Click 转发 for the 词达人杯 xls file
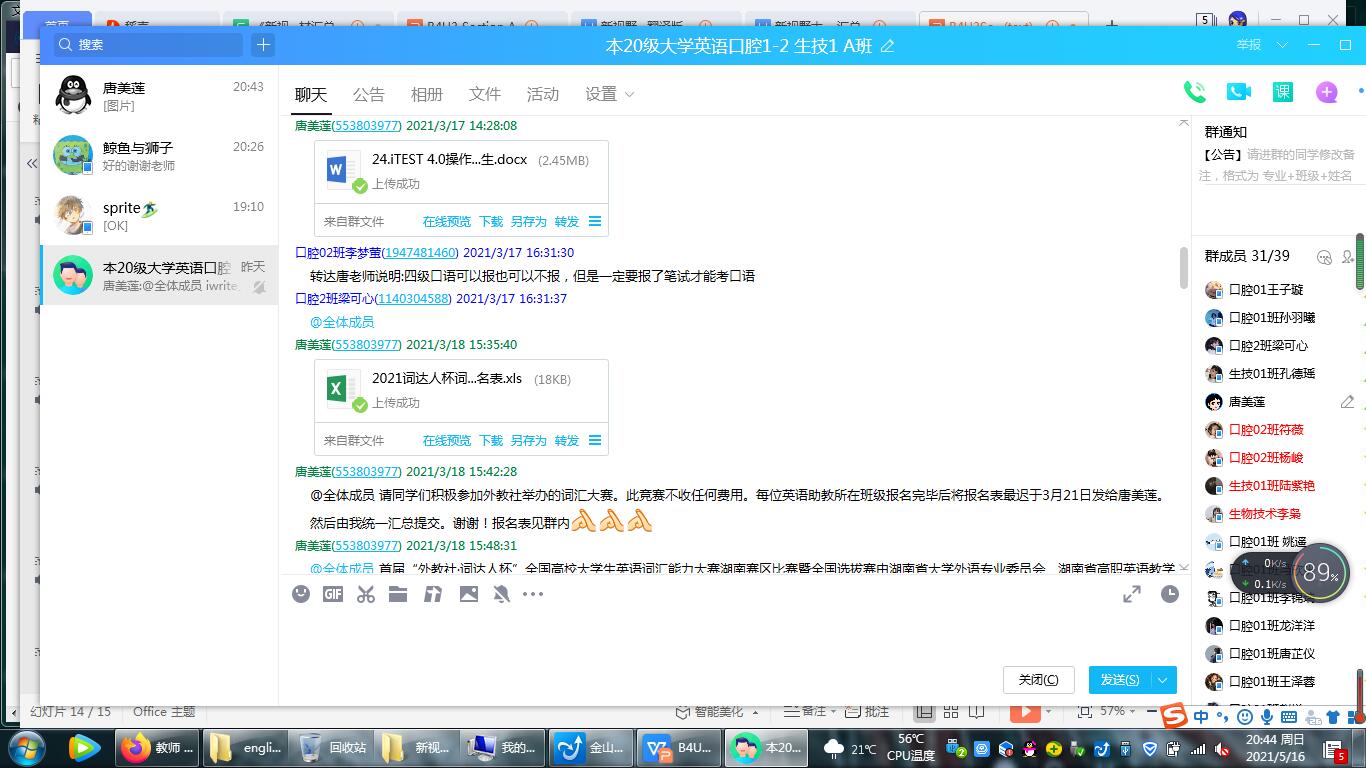 click(x=567, y=441)
